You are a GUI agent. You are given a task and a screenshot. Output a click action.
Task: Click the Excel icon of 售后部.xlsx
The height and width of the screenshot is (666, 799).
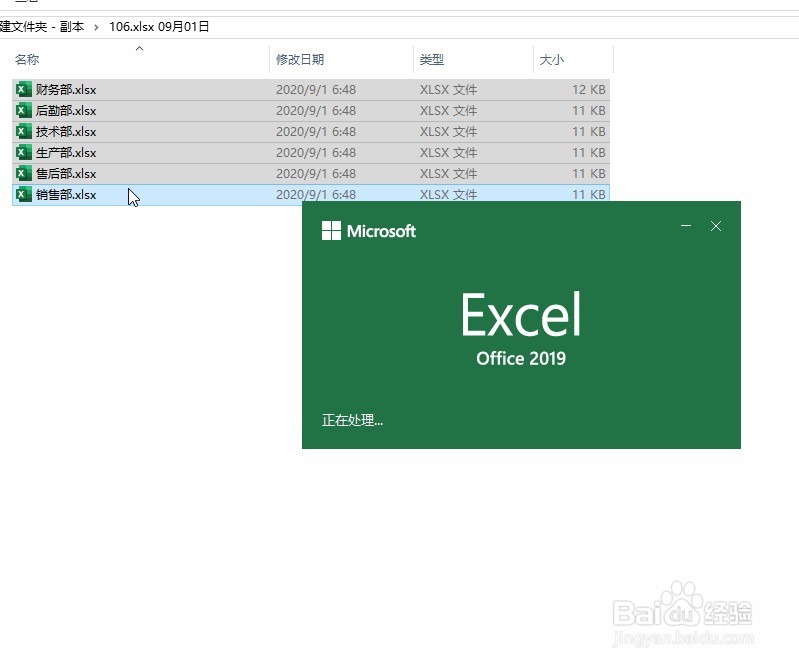pos(23,173)
